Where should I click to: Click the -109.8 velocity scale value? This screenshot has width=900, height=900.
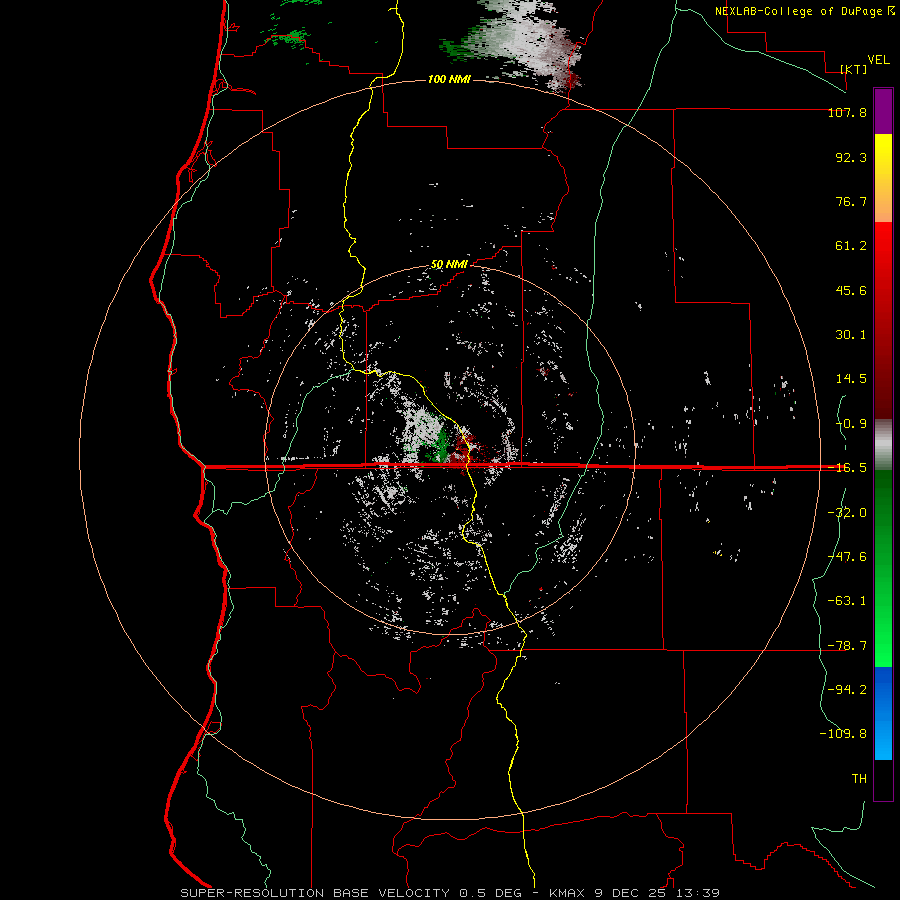click(843, 734)
